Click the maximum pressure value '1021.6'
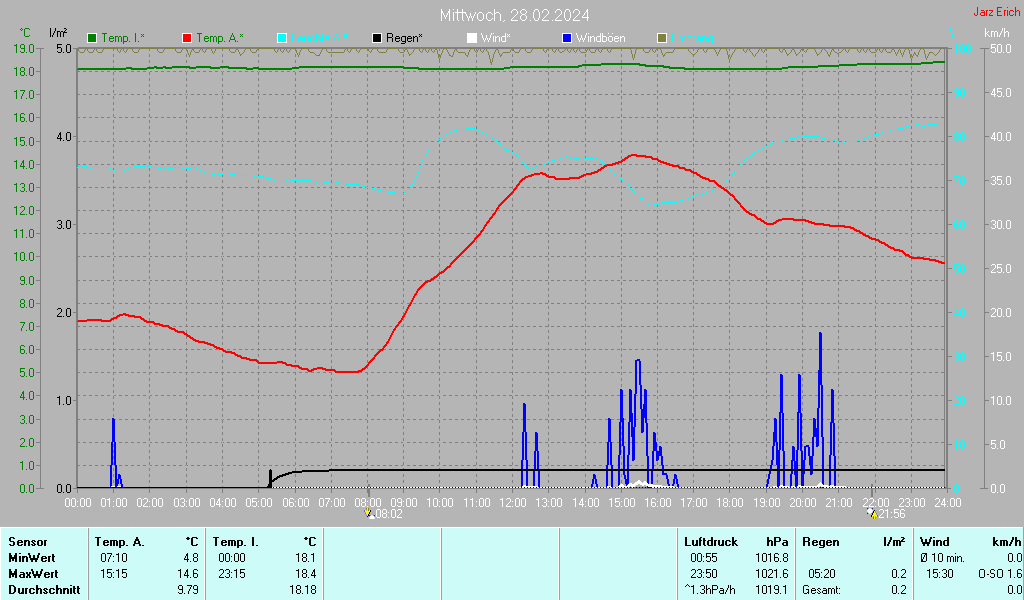1024x600 pixels. [771, 574]
